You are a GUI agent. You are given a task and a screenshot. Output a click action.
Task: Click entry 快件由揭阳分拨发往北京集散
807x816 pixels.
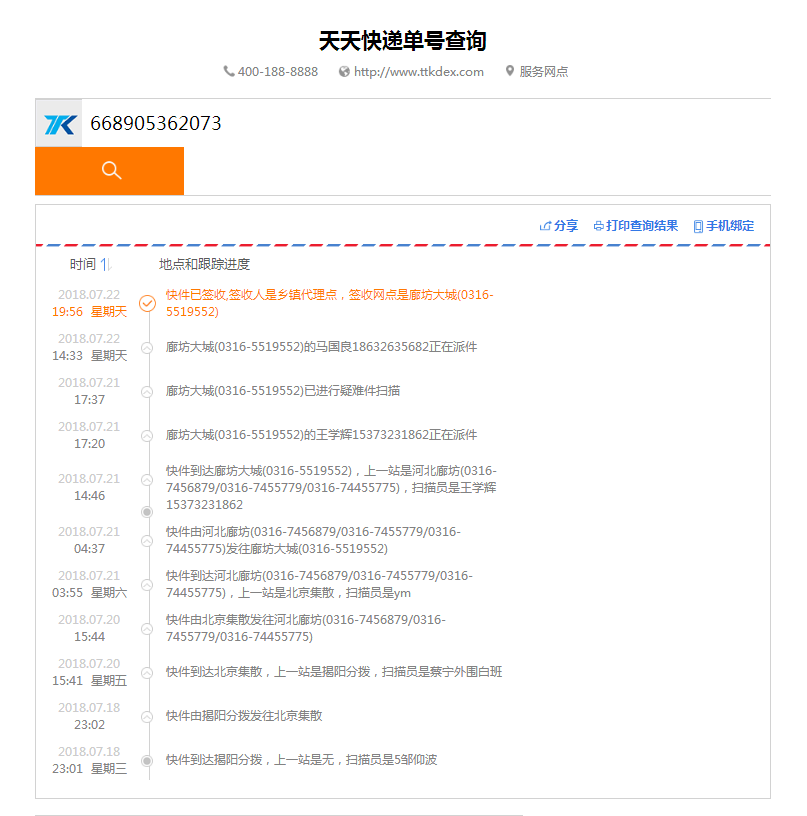point(244,716)
